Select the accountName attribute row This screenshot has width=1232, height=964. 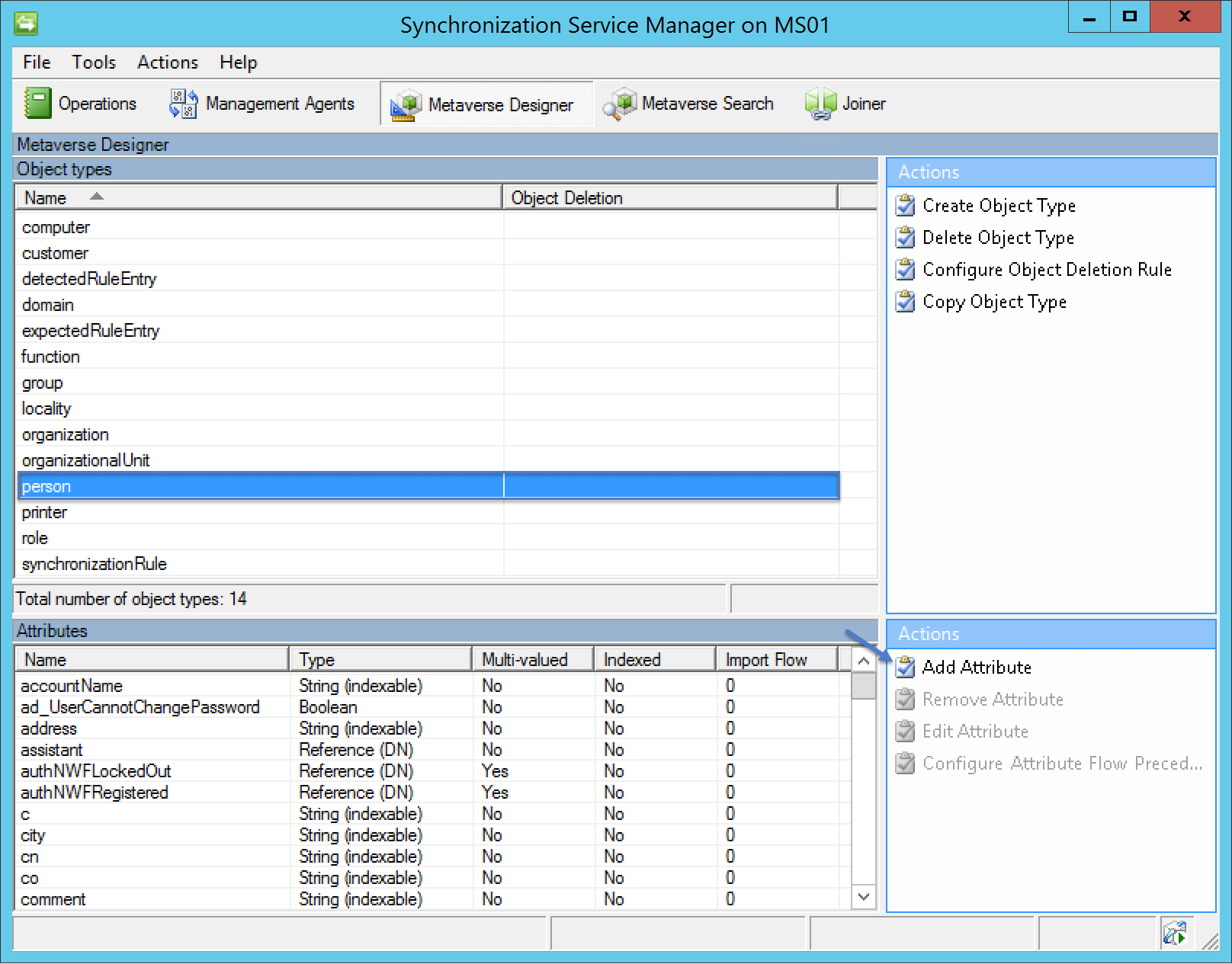coord(432,686)
